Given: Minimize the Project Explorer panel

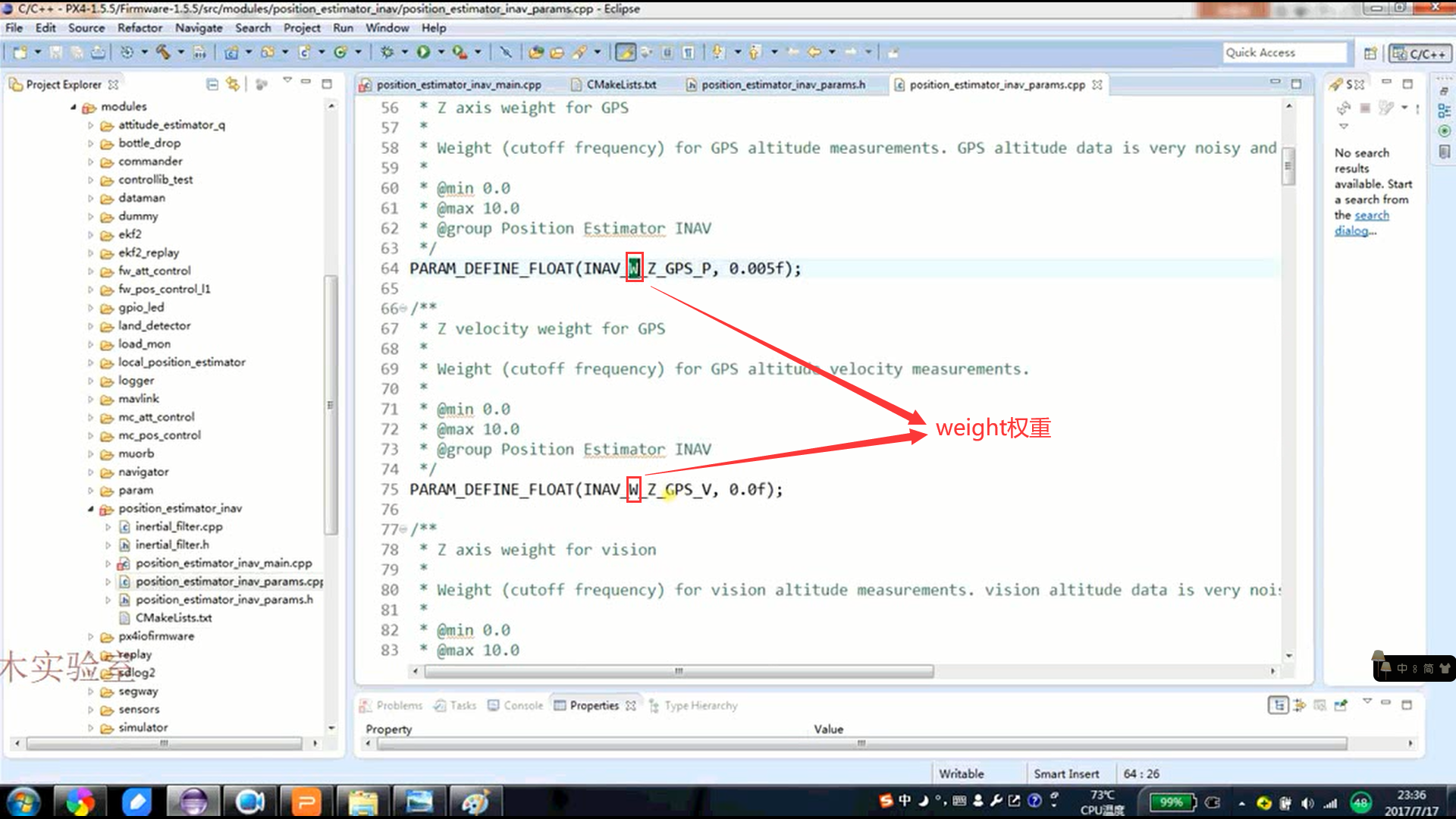Looking at the screenshot, I should [306, 82].
